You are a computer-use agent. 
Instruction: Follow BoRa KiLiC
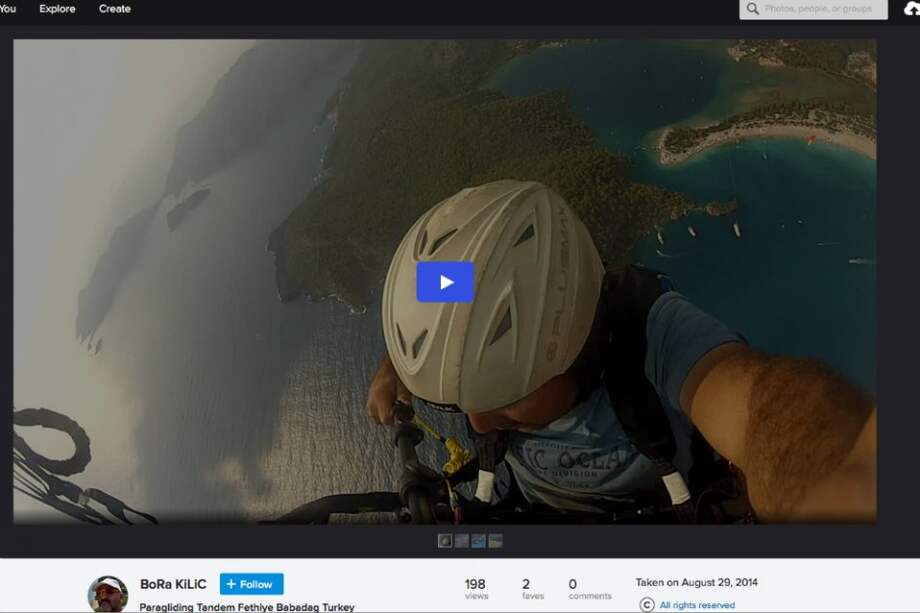[251, 584]
